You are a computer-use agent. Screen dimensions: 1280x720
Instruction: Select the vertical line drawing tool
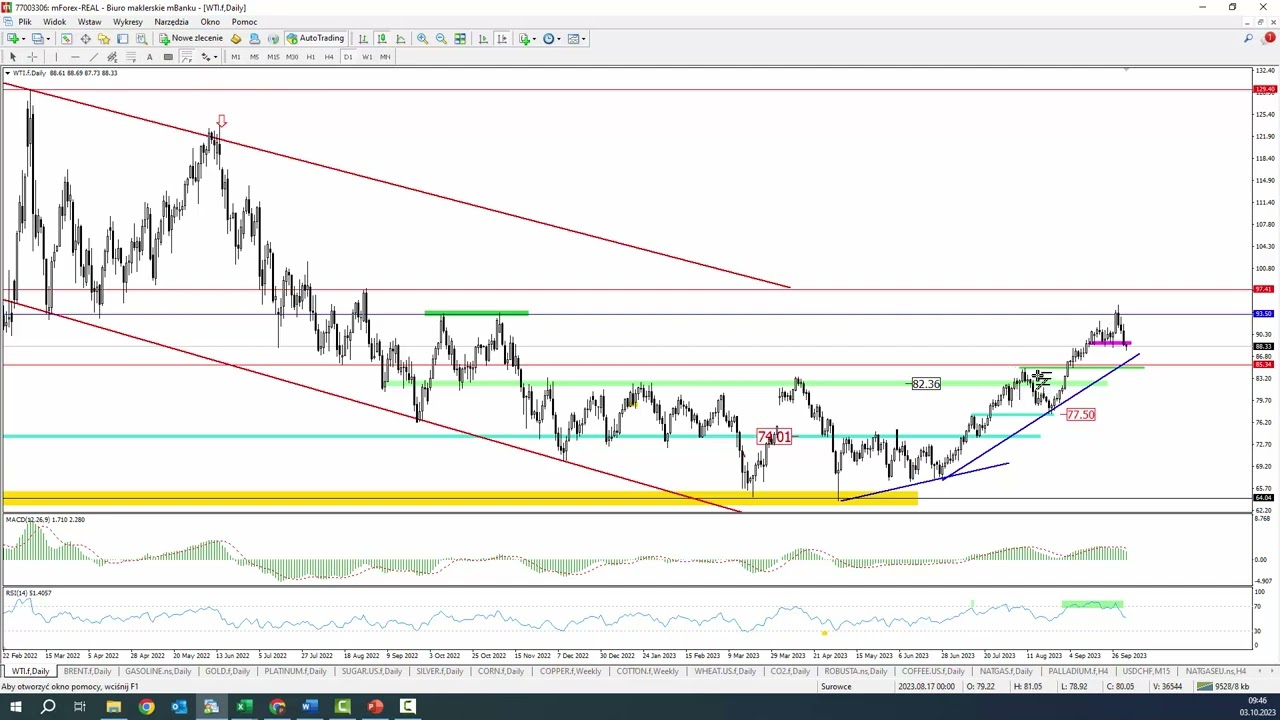coord(56,57)
